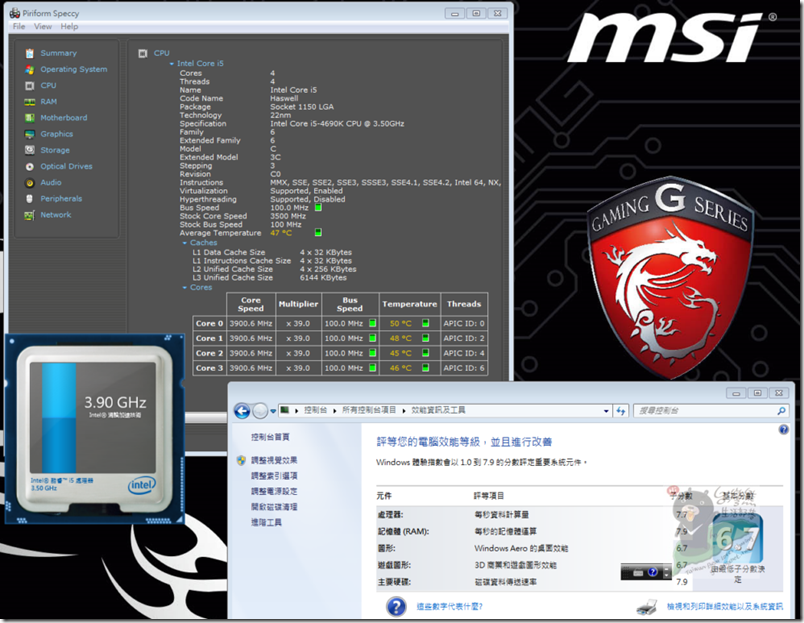The height and width of the screenshot is (623, 804).
Task: Click Core 2 temperature graph indicator
Action: pos(425,353)
